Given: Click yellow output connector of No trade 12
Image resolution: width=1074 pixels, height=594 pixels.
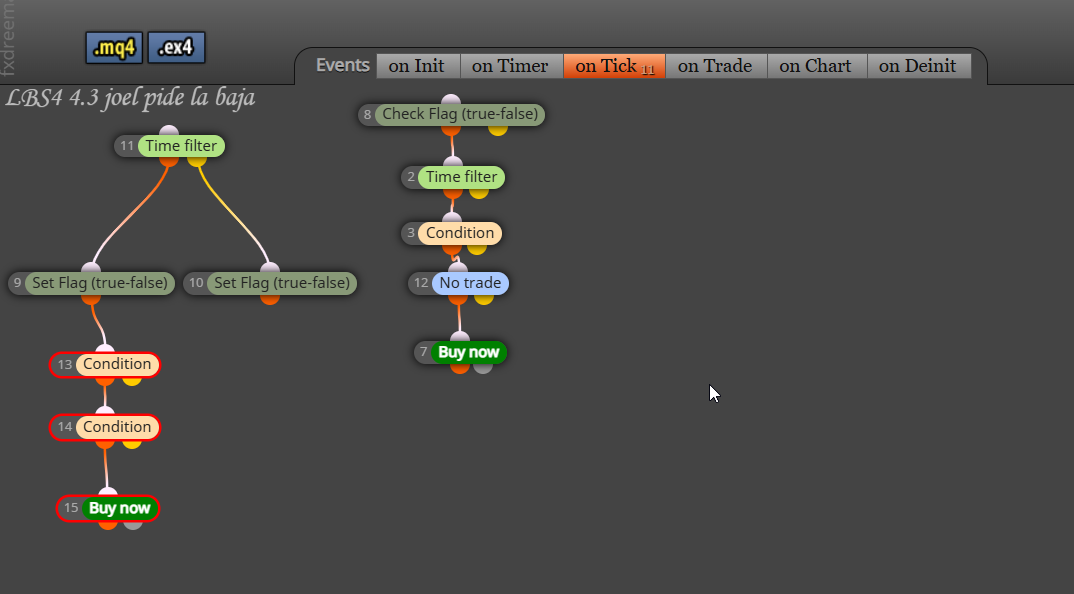Looking at the screenshot, I should 484,299.
